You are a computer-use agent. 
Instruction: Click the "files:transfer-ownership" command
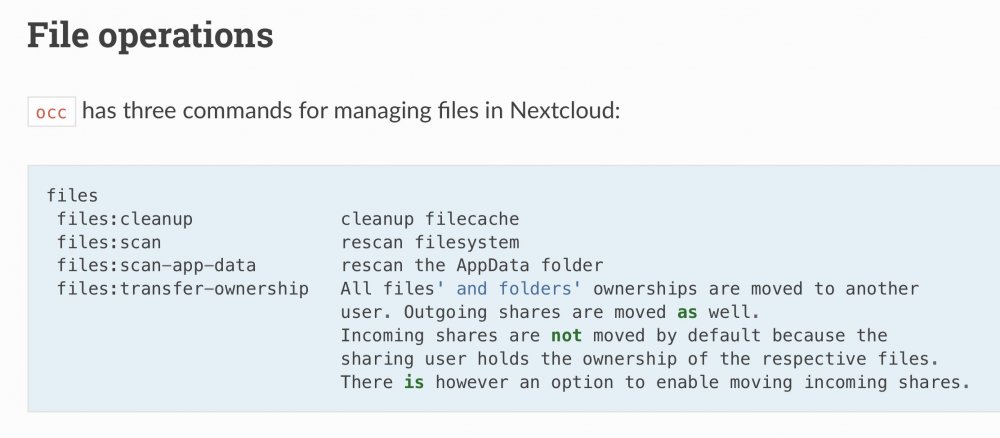pyautogui.click(x=183, y=289)
